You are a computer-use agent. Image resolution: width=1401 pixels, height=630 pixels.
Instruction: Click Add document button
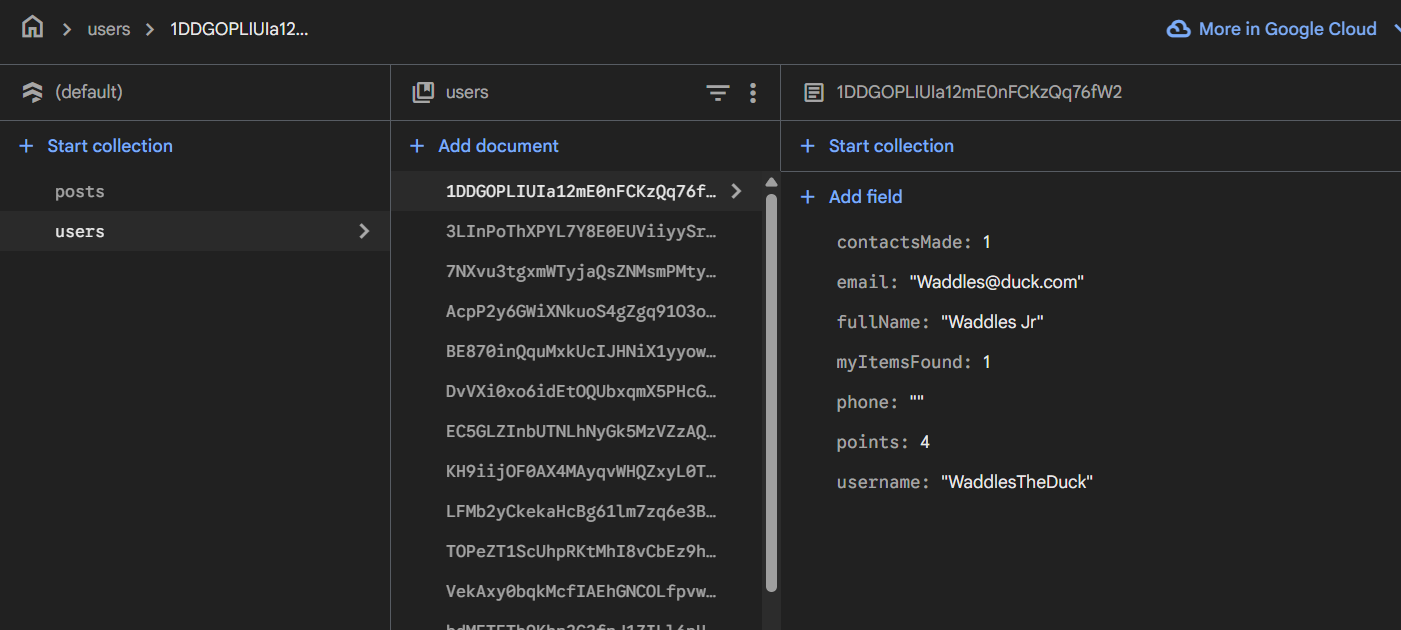pyautogui.click(x=485, y=146)
